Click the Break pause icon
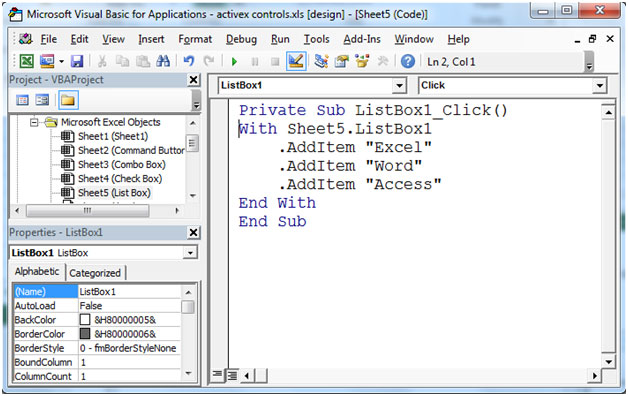628x396 pixels. 255,62
